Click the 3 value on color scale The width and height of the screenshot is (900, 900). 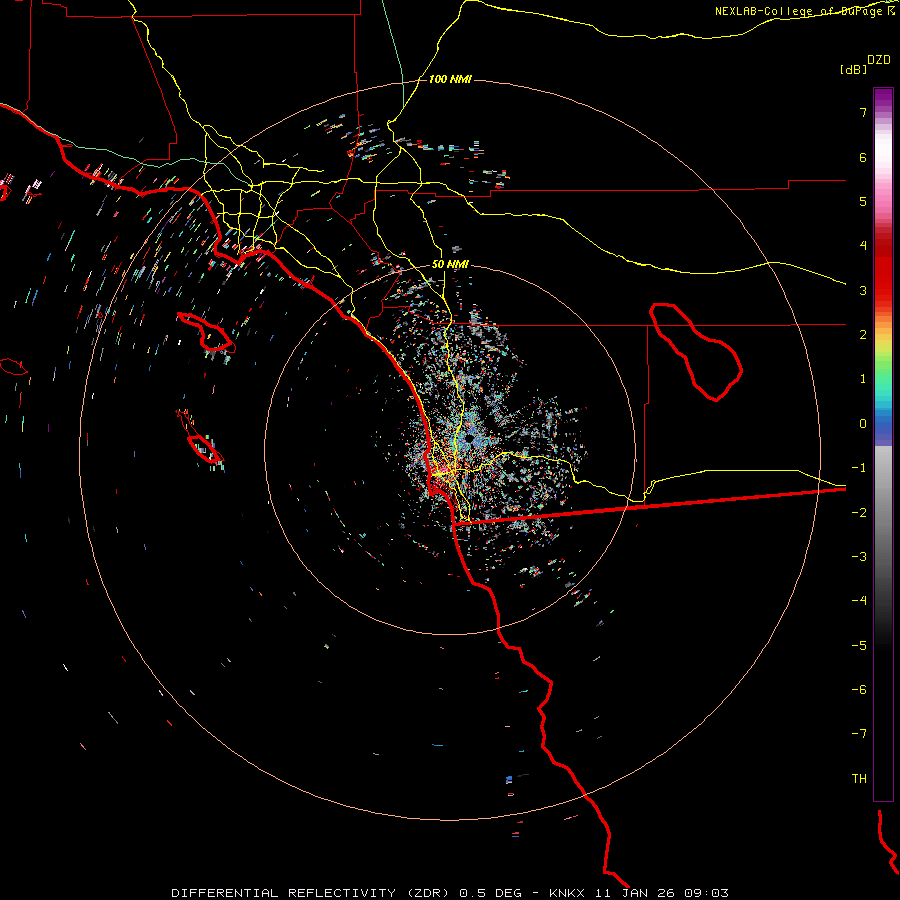pos(863,290)
